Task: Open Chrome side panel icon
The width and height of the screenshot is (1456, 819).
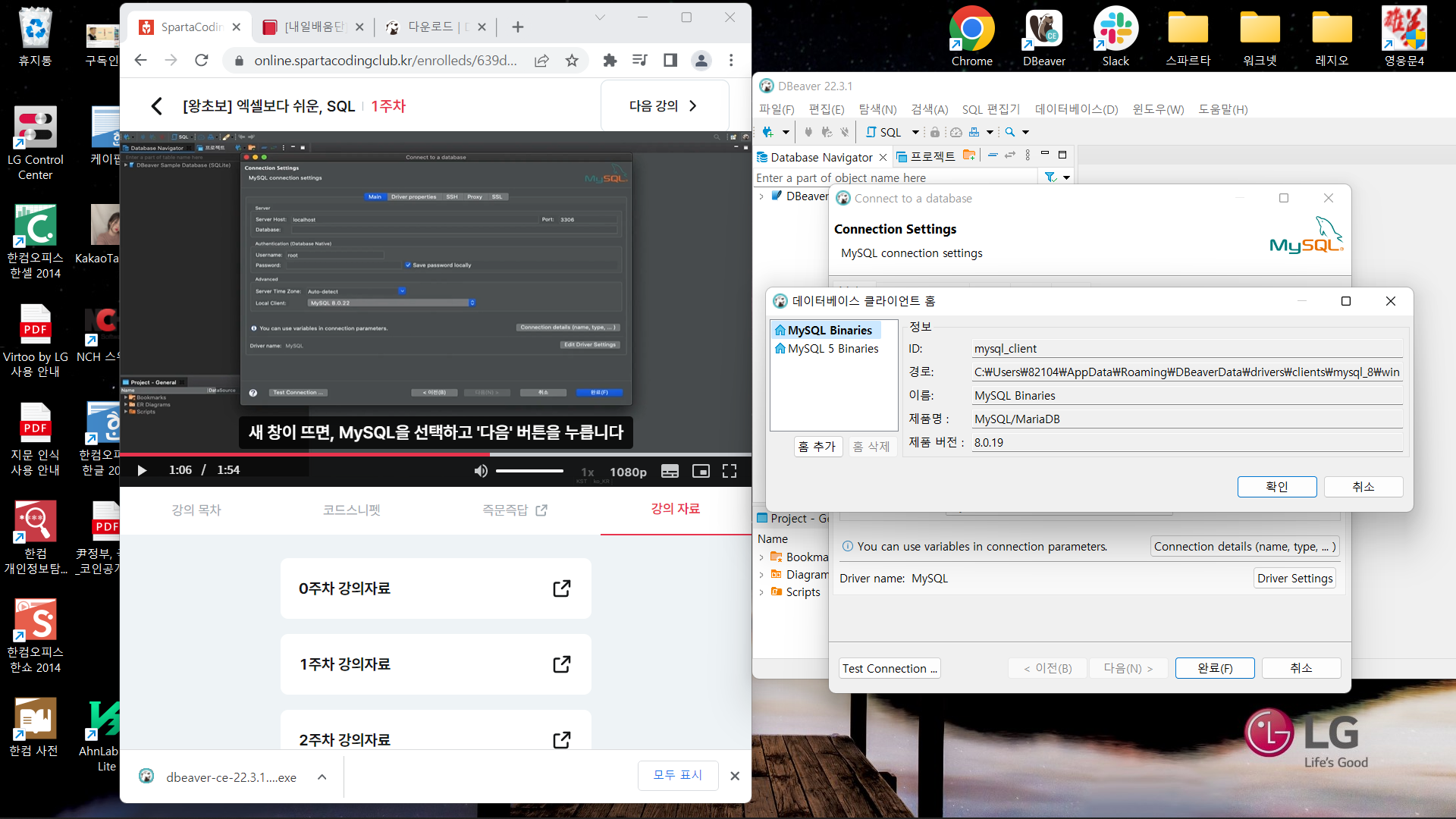Action: click(x=670, y=60)
